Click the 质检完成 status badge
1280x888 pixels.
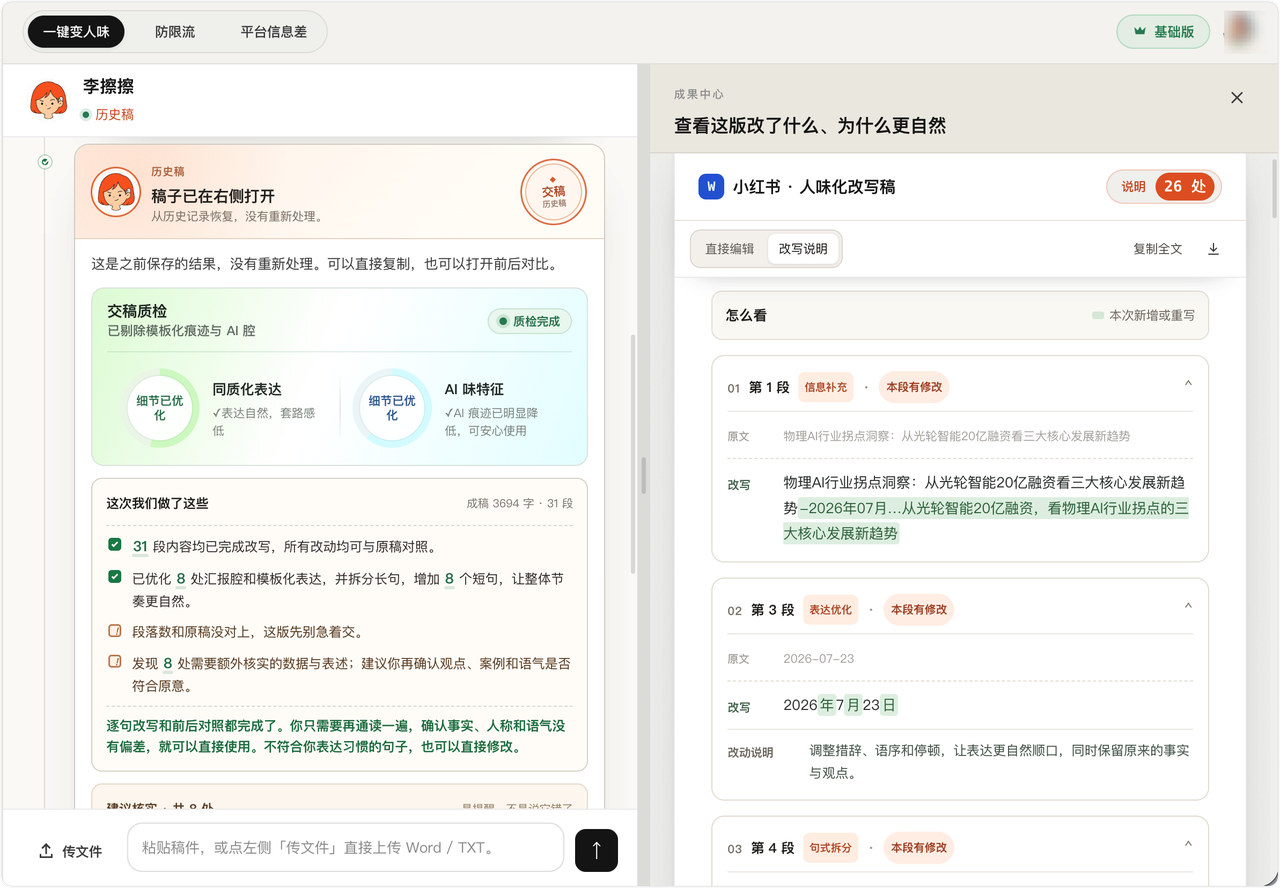click(x=530, y=322)
